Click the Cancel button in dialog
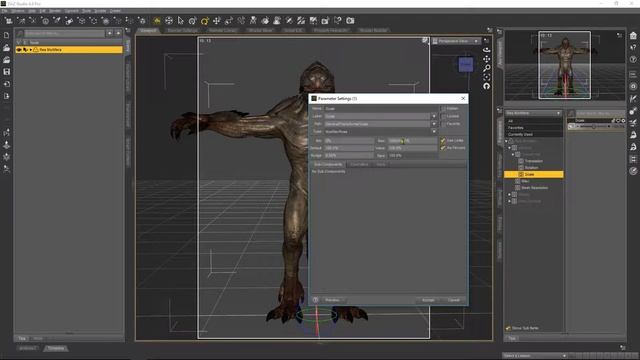 point(454,300)
